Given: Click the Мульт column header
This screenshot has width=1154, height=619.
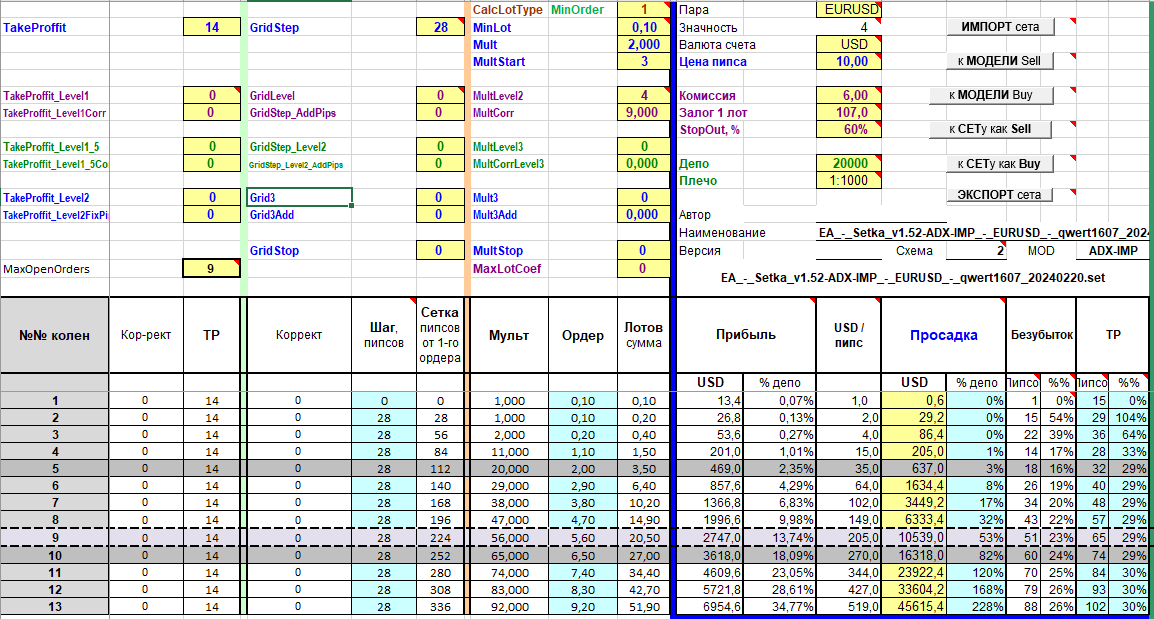Looking at the screenshot, I should point(509,336).
